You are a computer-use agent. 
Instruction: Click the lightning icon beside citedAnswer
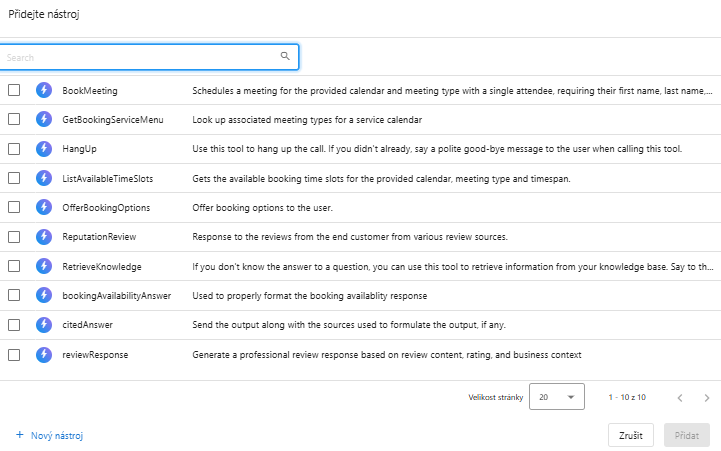tap(44, 325)
